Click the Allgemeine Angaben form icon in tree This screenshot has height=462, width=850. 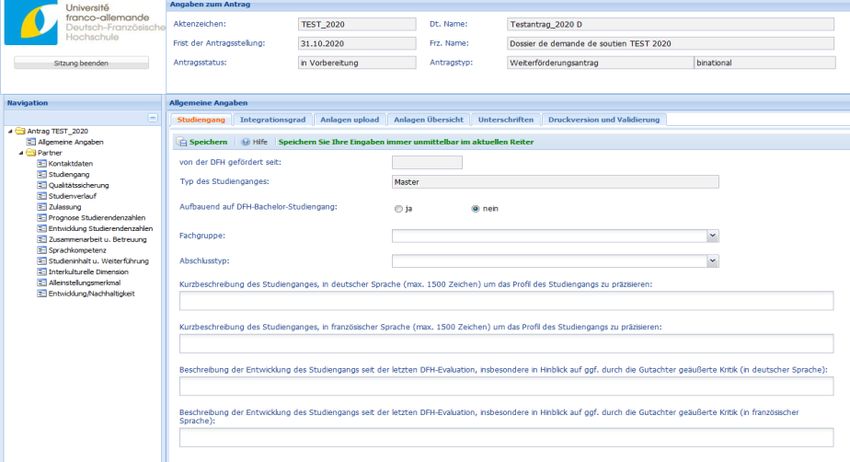[30, 142]
